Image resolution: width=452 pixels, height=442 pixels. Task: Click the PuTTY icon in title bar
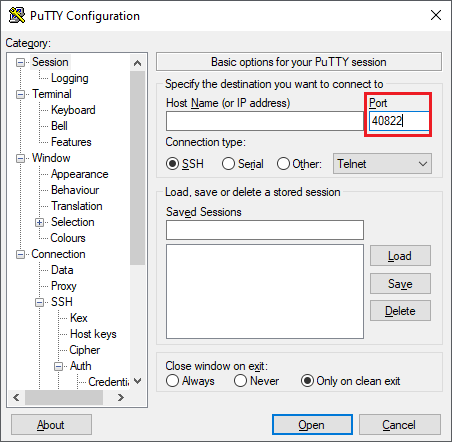click(17, 15)
